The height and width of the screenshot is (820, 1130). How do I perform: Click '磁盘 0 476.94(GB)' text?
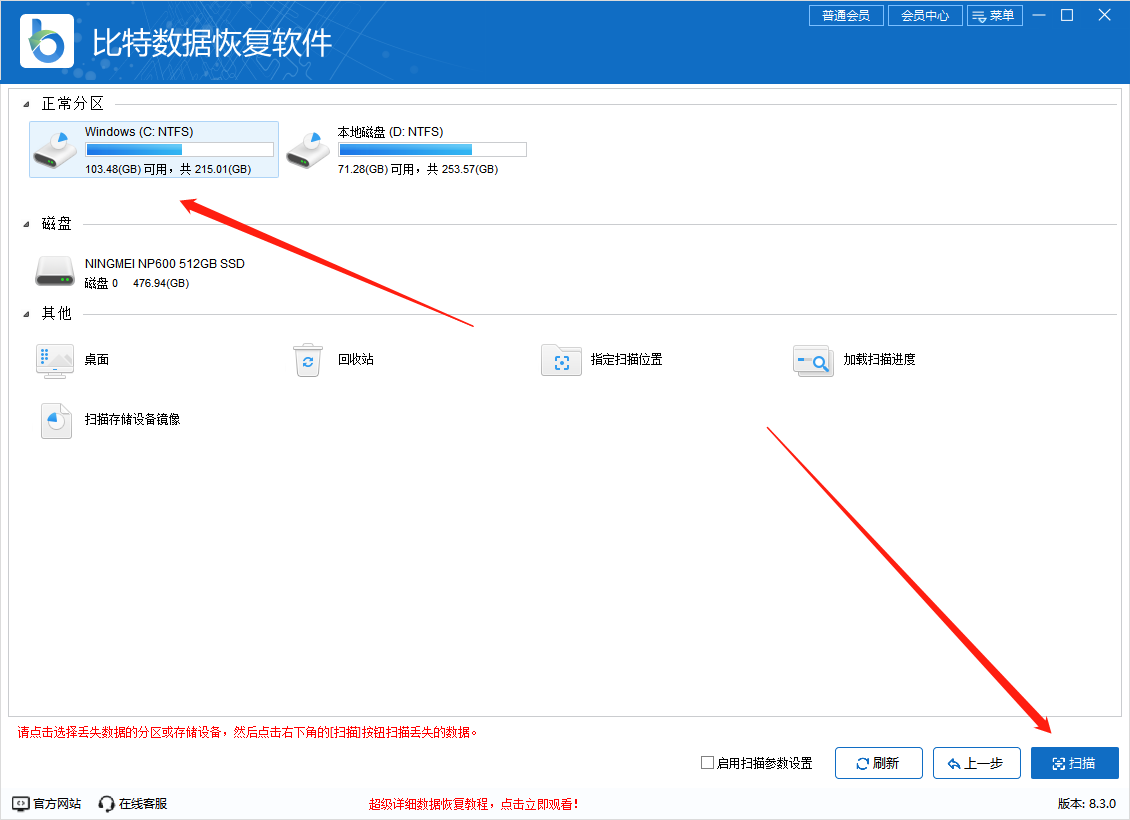137,283
